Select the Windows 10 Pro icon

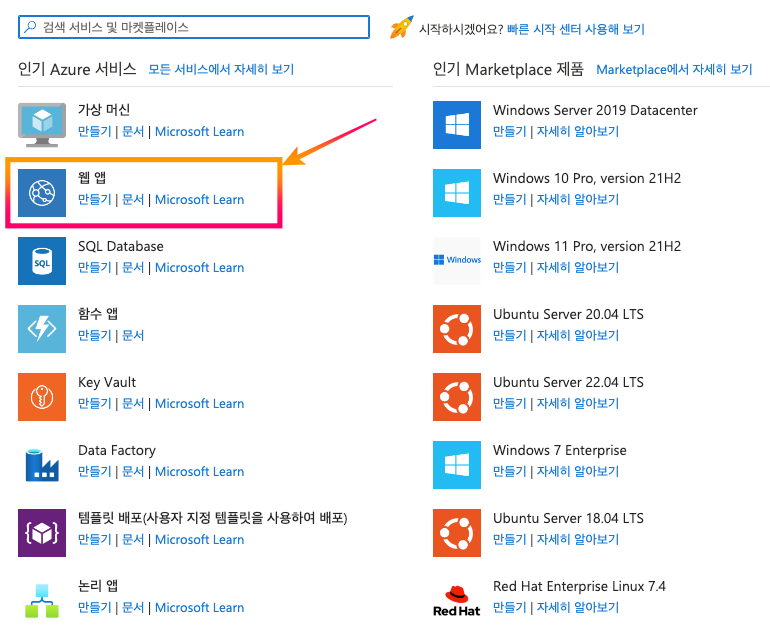(457, 193)
